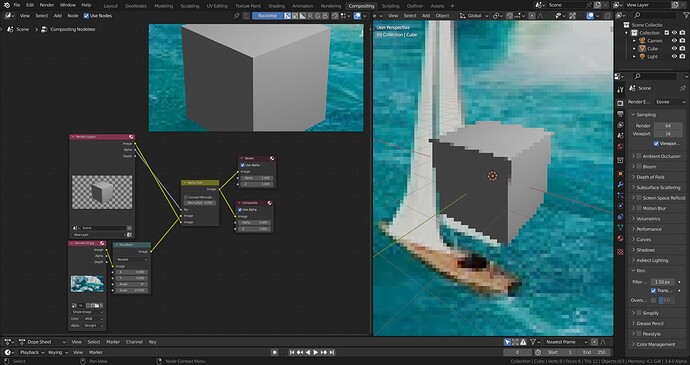The height and width of the screenshot is (365, 690).
Task: Click the Play animation button
Action: pos(315,352)
